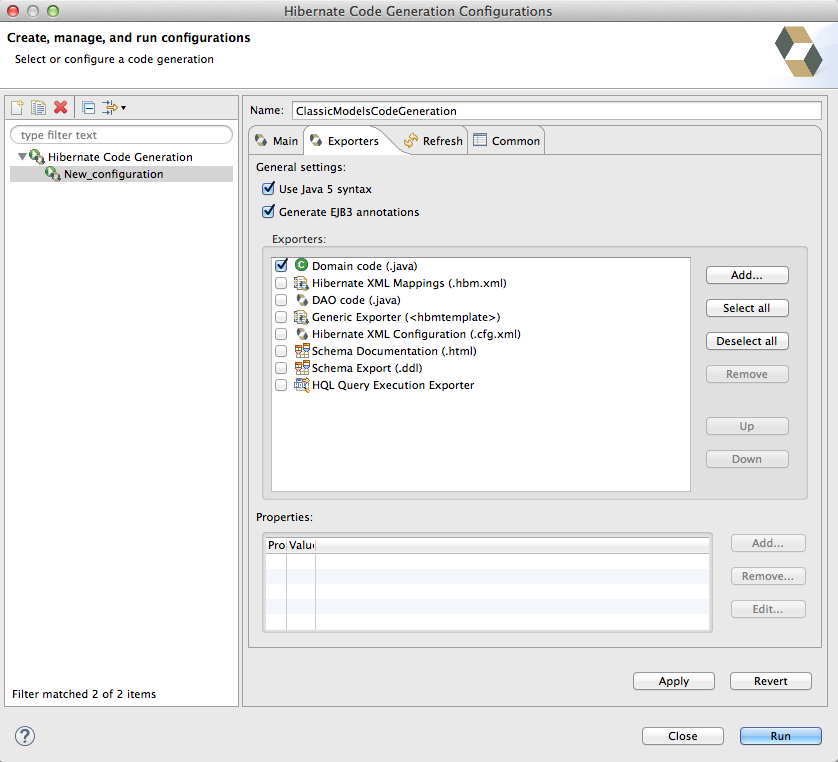Viewport: 838px width, 762px height.
Task: Switch to the Common tab
Action: [x=507, y=141]
